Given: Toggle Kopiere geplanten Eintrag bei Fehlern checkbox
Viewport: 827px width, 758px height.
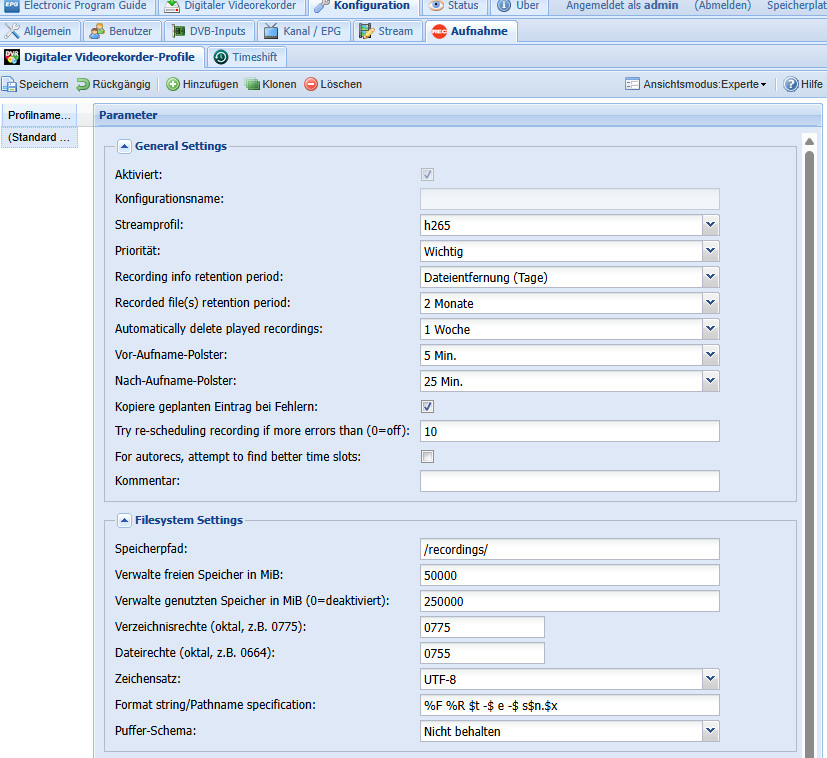Looking at the screenshot, I should point(427,406).
